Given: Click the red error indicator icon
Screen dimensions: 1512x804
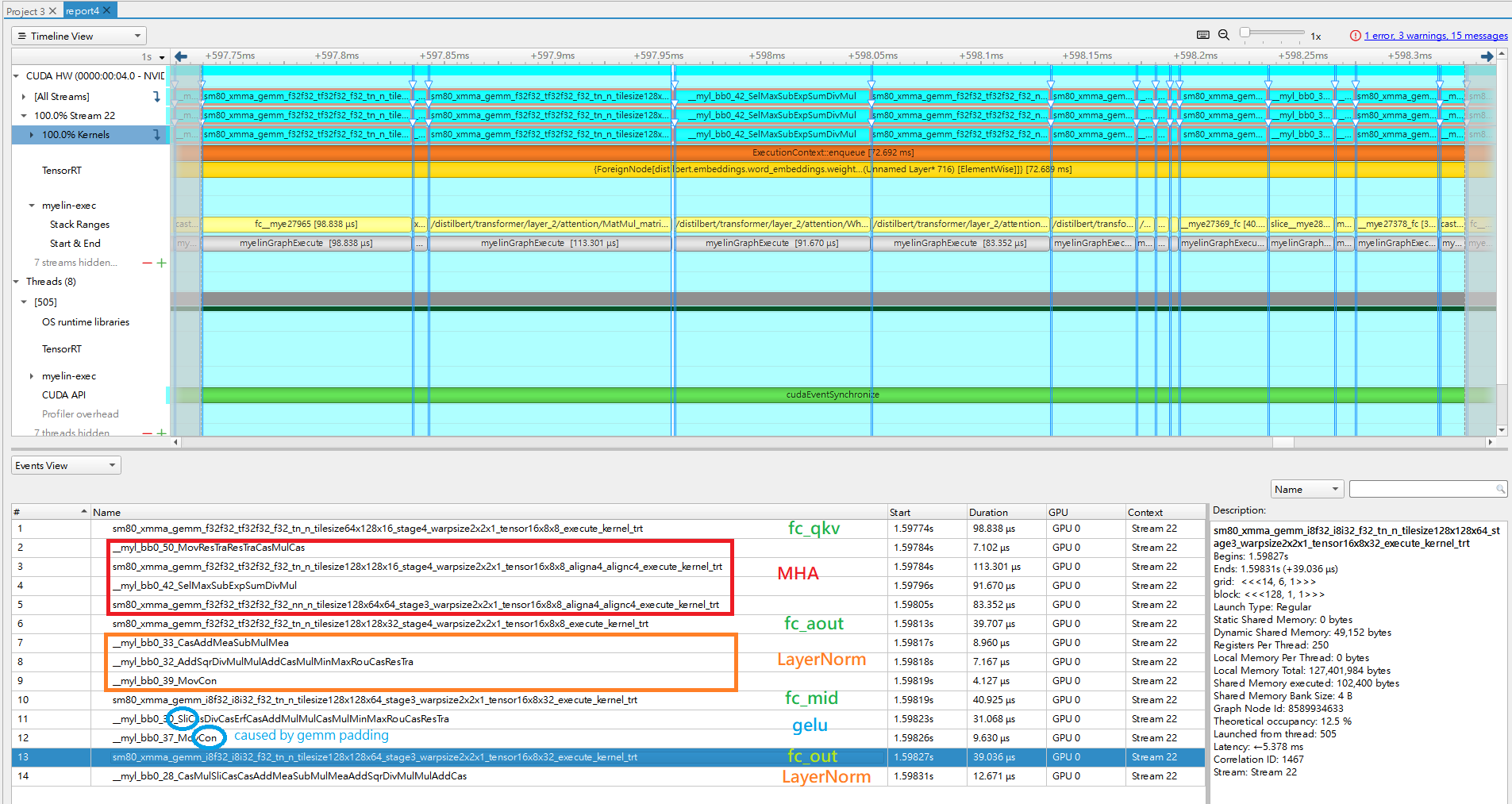Looking at the screenshot, I should tap(1356, 36).
